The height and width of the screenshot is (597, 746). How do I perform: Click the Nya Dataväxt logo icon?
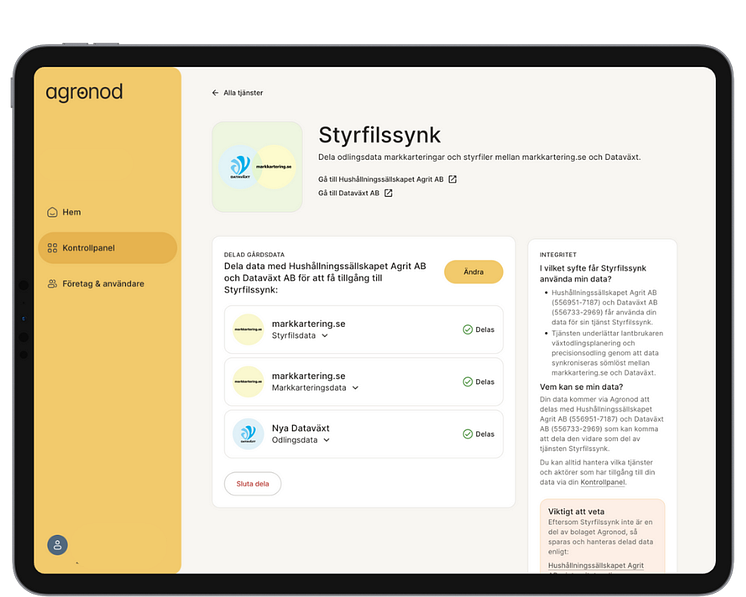(248, 434)
